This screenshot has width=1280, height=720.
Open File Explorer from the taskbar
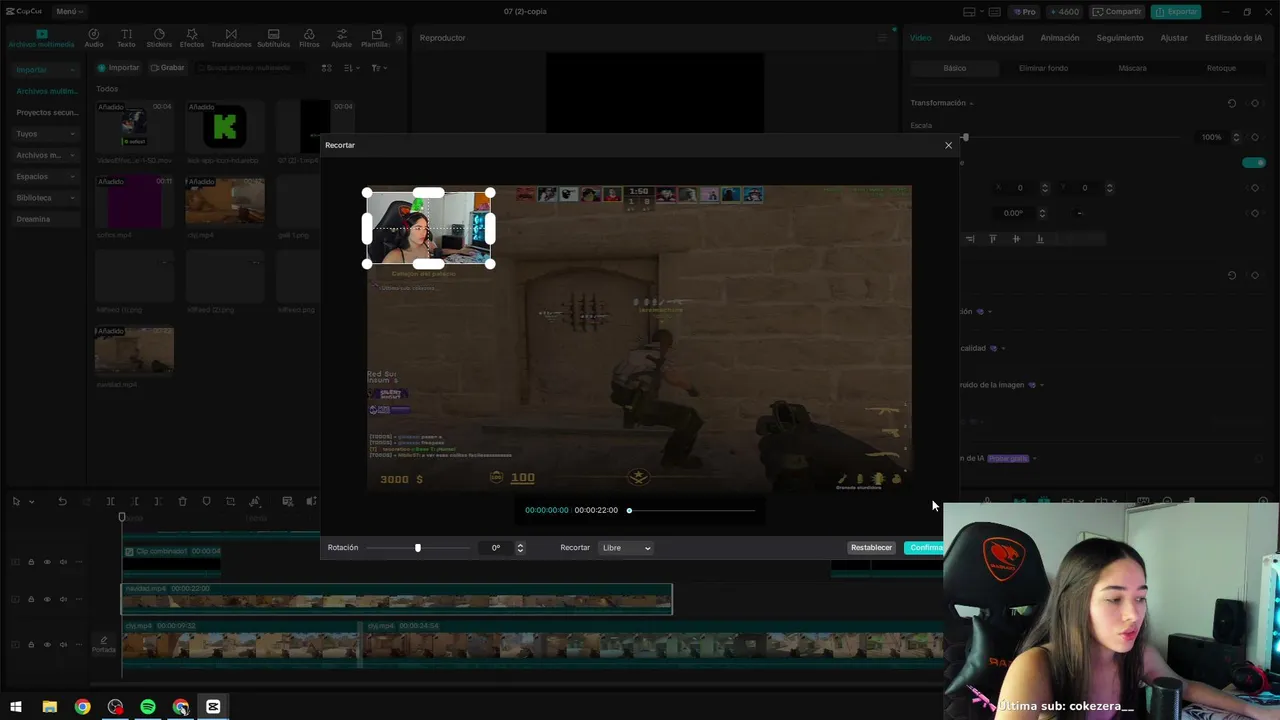click(x=49, y=706)
